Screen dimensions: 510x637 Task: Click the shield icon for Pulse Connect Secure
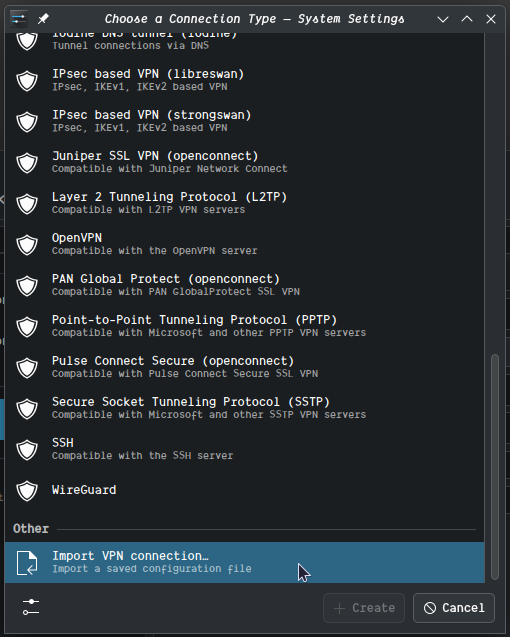(x=27, y=368)
